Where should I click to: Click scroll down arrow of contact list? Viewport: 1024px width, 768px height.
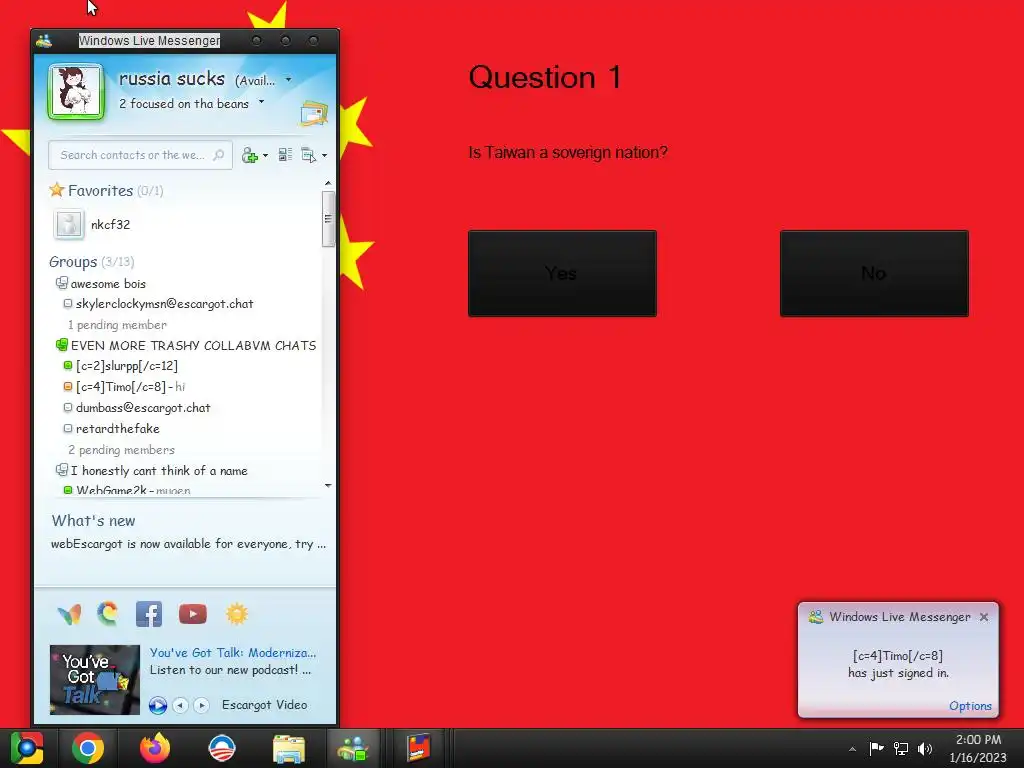(328, 486)
